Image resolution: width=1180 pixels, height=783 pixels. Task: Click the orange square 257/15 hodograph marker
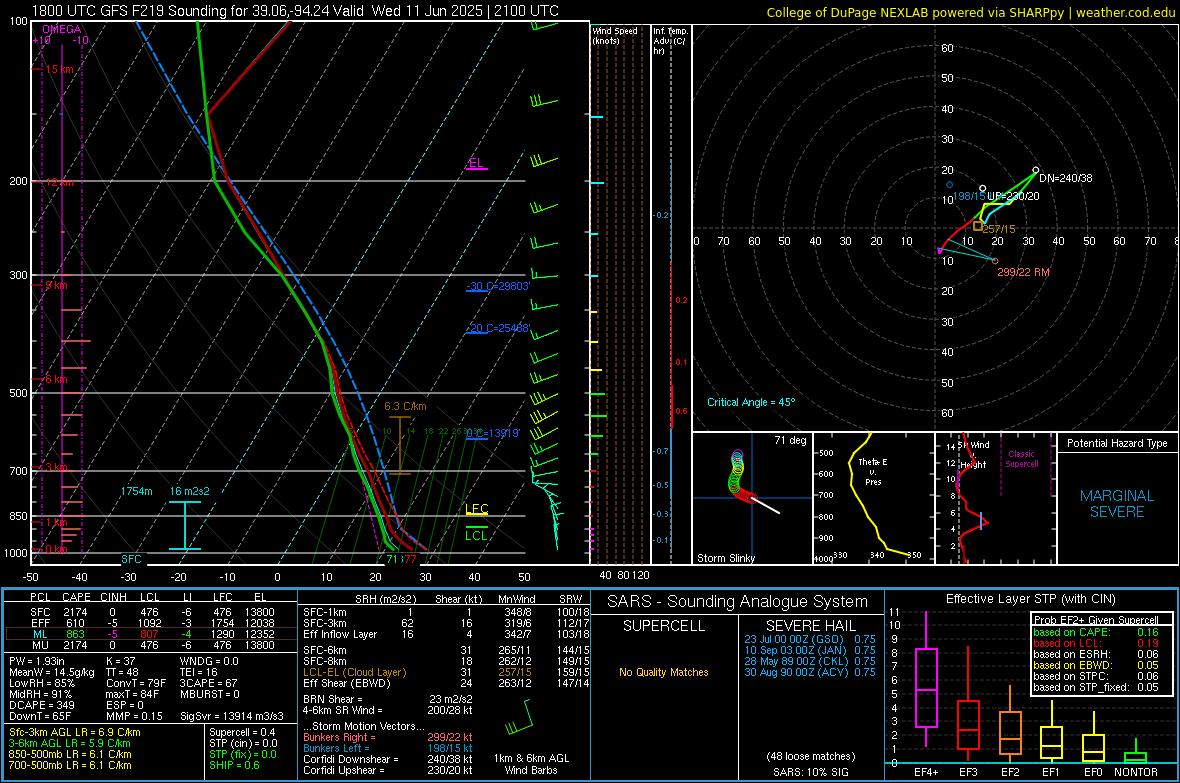tap(978, 226)
